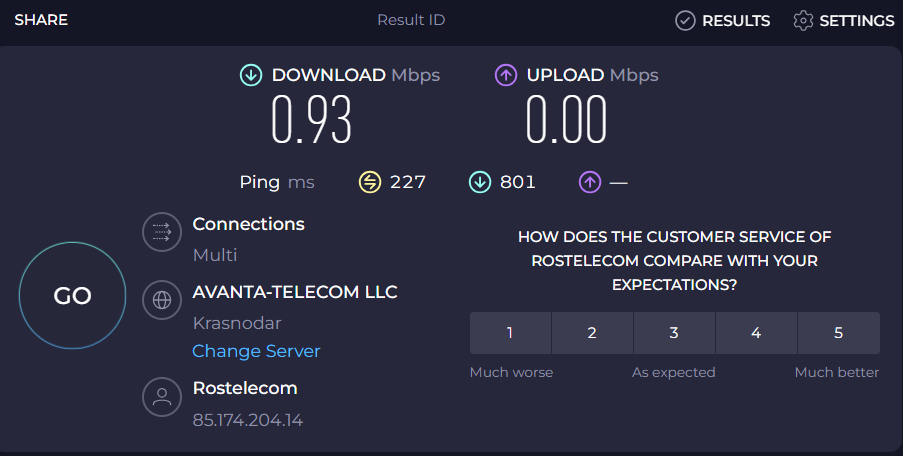Pick rating 5, much better
The width and height of the screenshot is (903, 456).
(x=838, y=333)
